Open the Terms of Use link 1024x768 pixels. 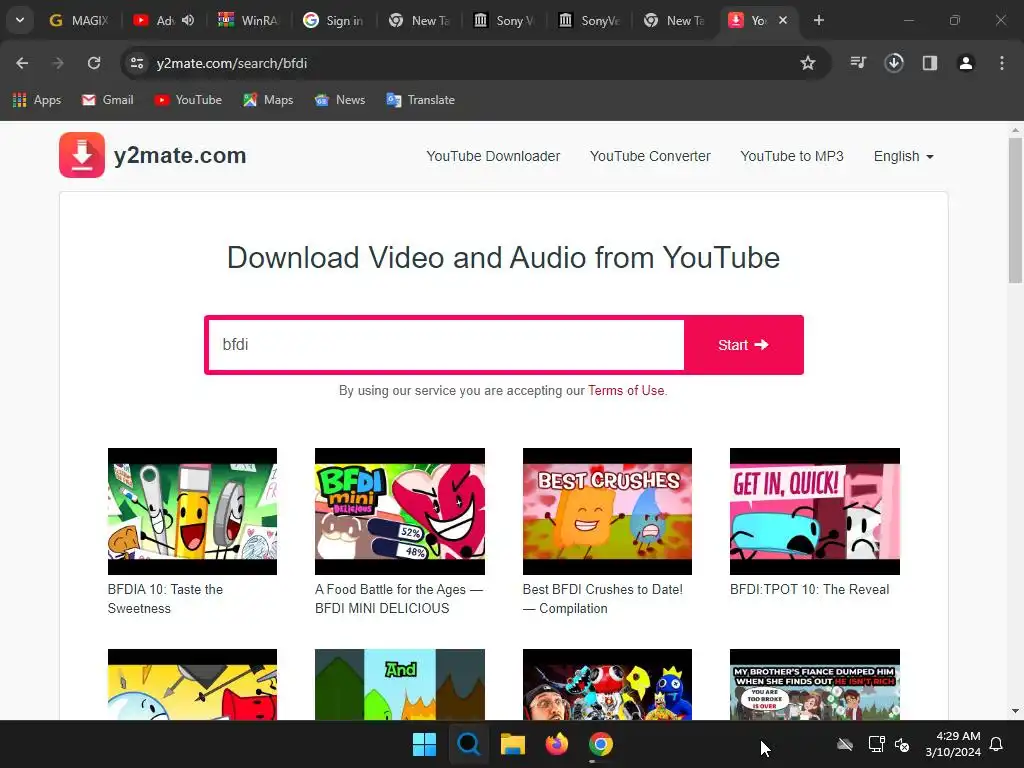626,391
